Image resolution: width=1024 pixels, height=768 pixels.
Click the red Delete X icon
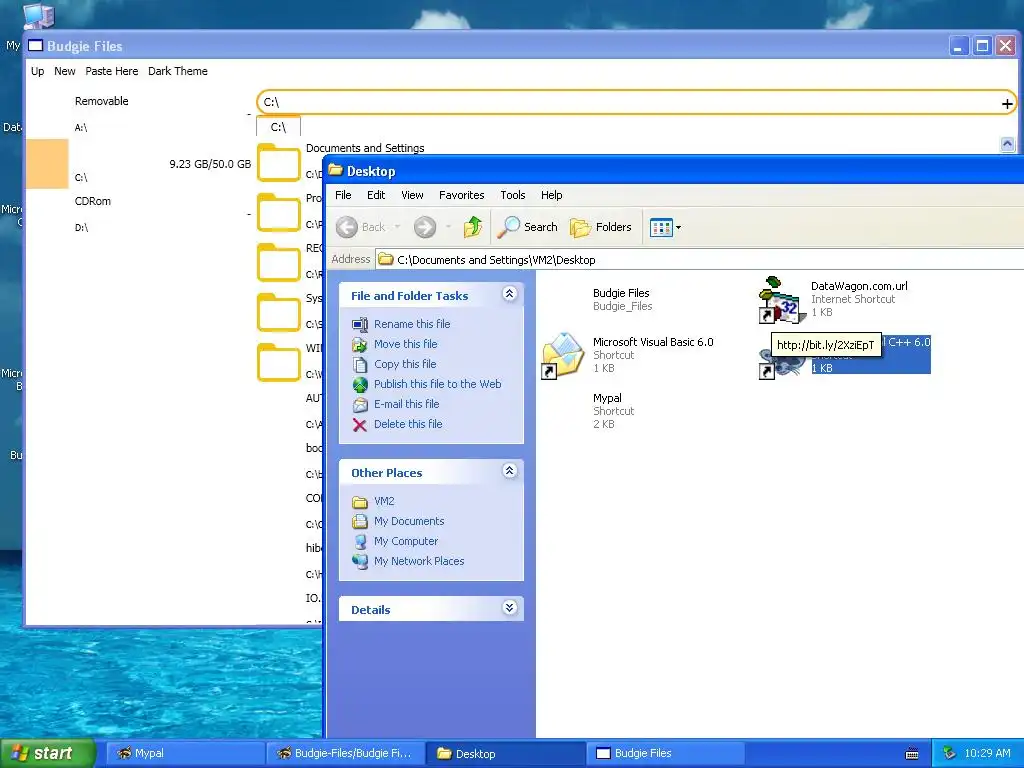360,425
